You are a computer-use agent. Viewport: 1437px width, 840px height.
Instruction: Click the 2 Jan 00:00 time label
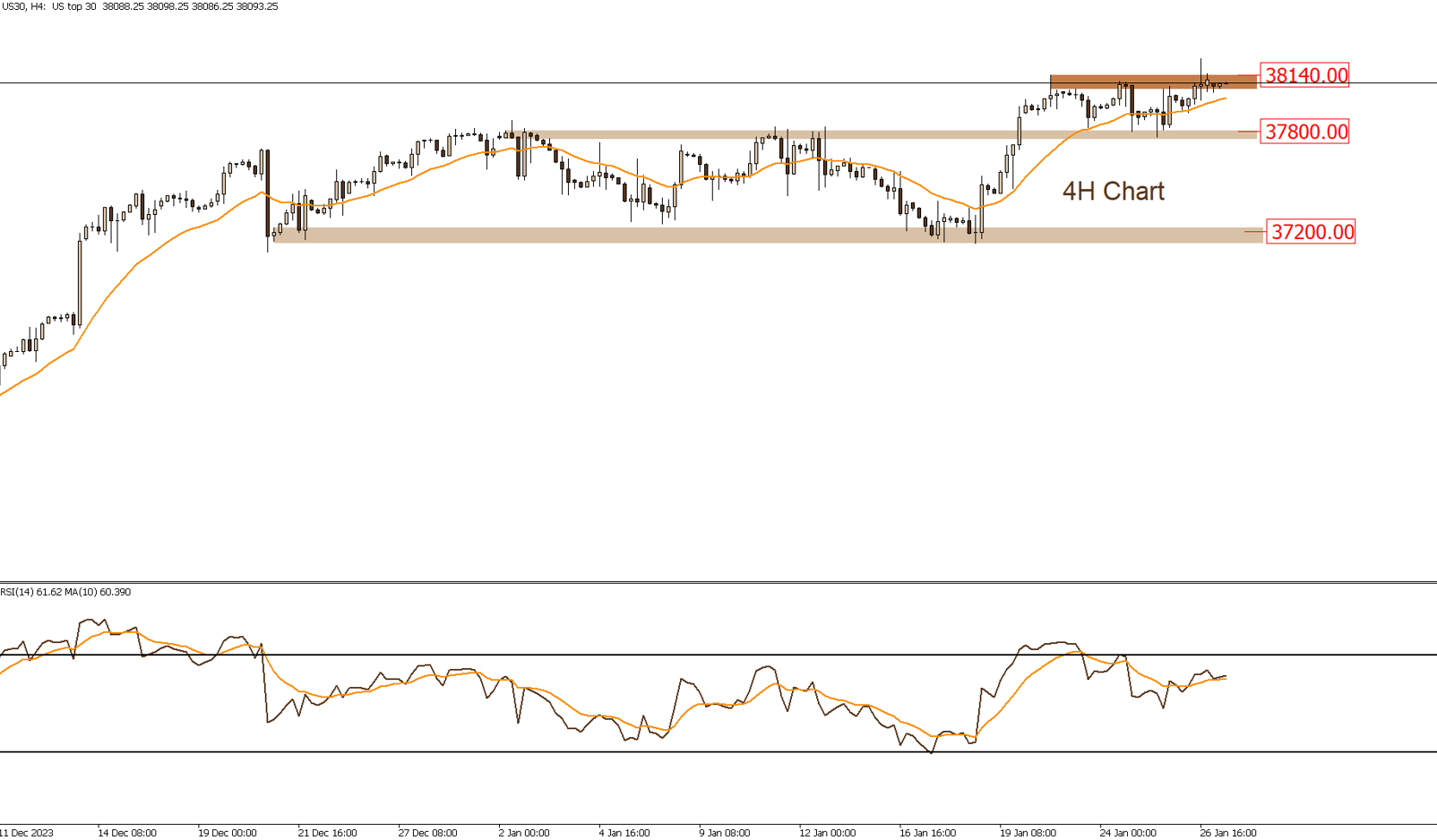pyautogui.click(x=524, y=833)
